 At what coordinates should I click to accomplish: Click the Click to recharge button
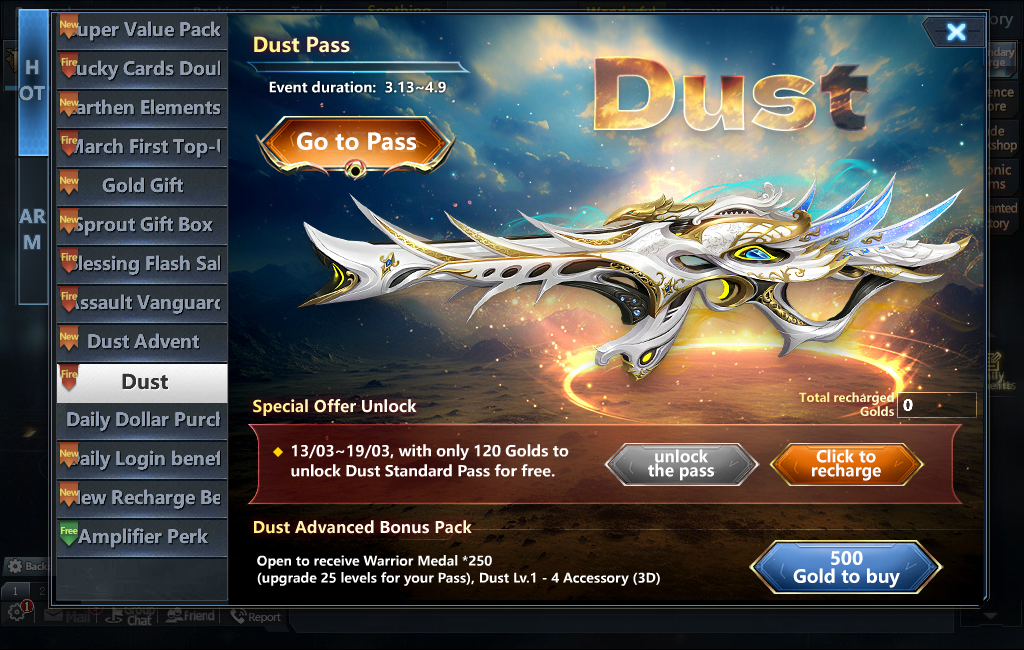coord(846,464)
